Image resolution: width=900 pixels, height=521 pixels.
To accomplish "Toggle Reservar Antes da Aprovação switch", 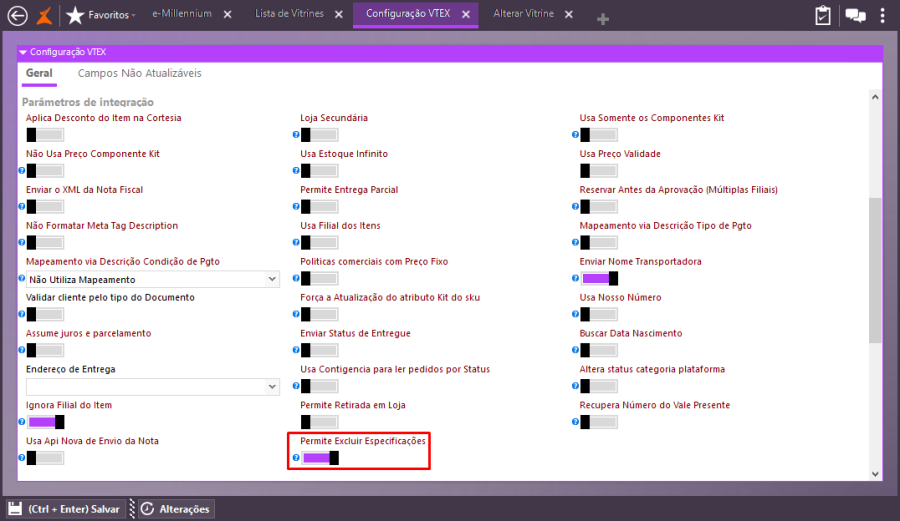I will click(x=599, y=207).
